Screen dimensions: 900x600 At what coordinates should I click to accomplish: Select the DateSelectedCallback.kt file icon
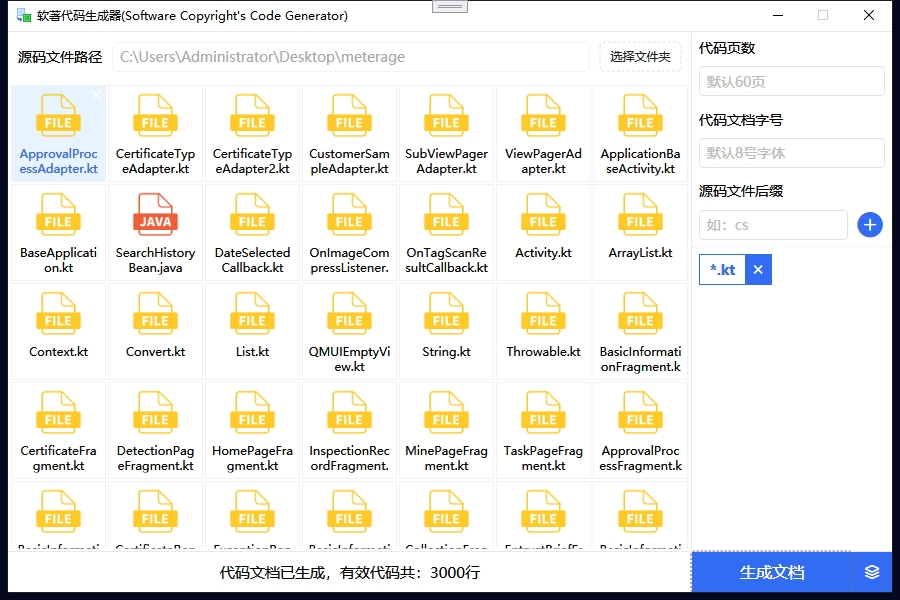coord(252,214)
